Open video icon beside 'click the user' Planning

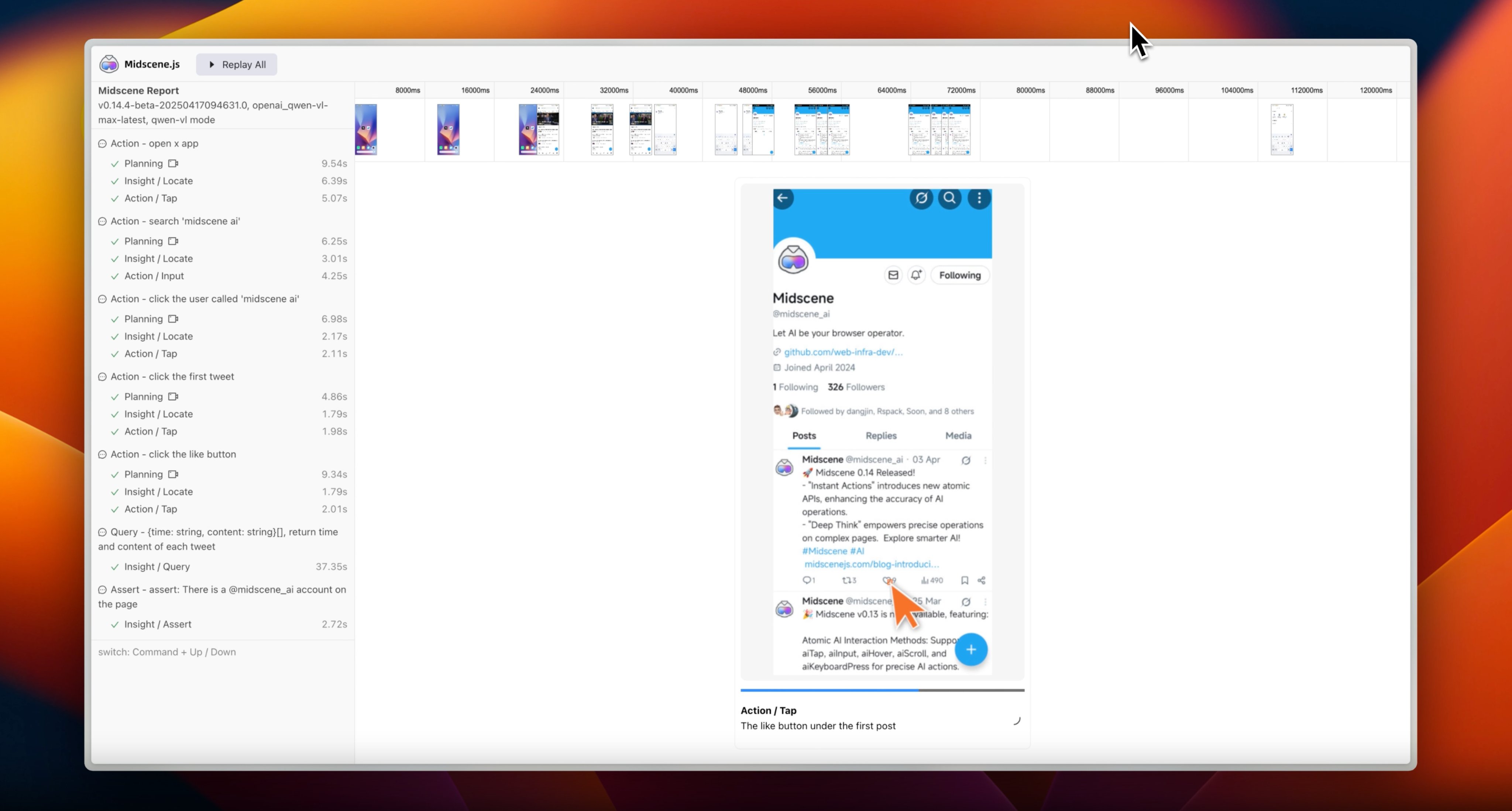pyautogui.click(x=173, y=319)
